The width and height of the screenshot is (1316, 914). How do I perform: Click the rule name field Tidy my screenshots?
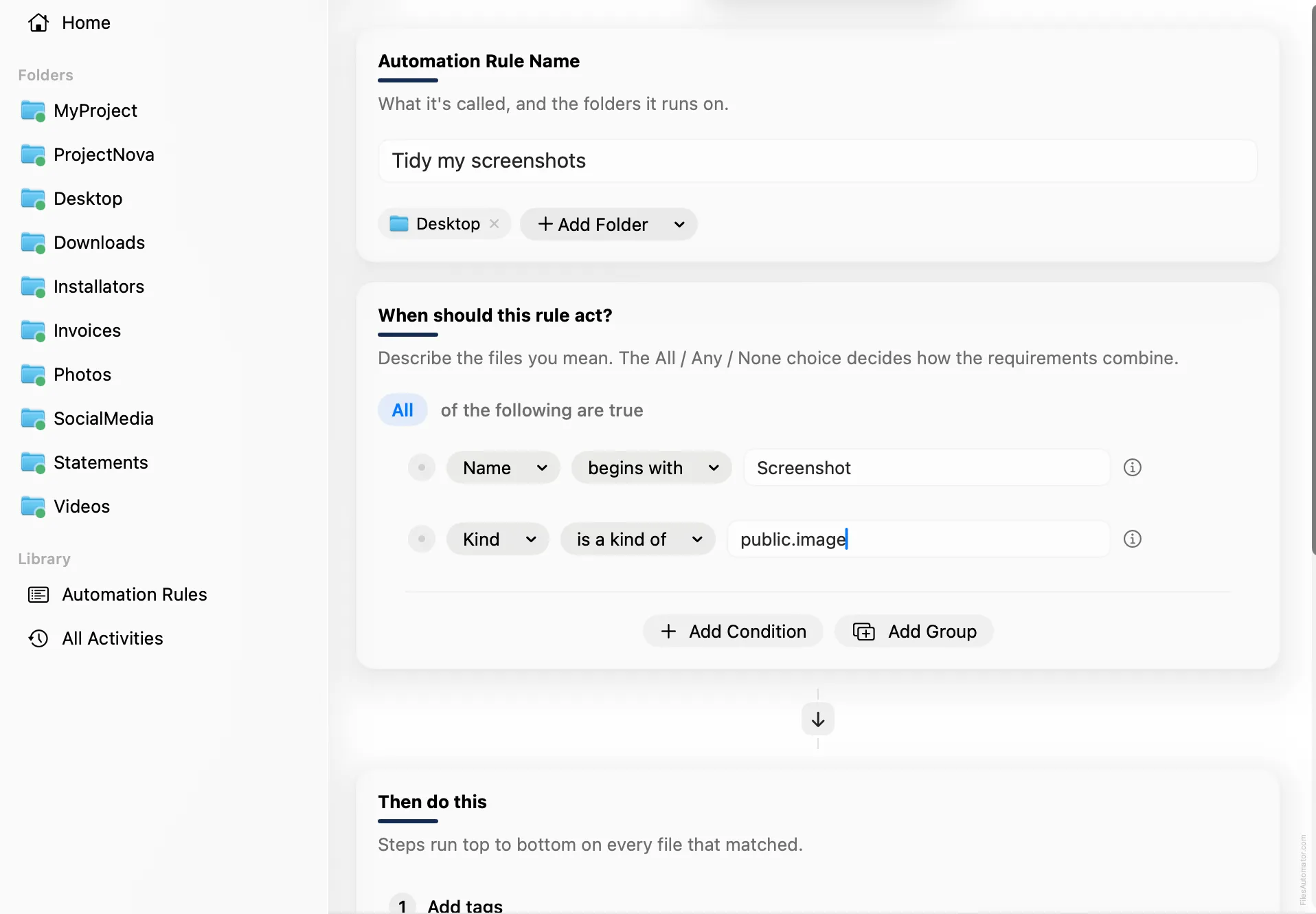tap(817, 161)
